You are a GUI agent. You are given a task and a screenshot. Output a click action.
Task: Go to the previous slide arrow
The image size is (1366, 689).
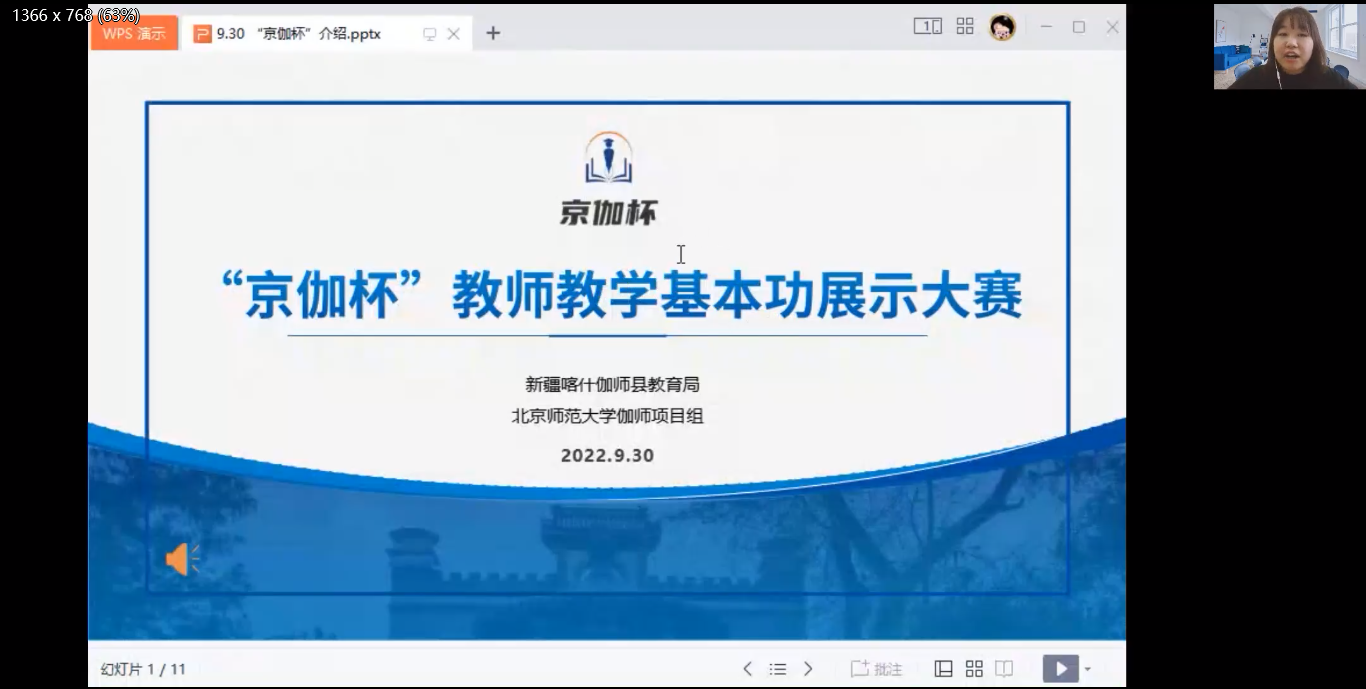click(x=747, y=669)
